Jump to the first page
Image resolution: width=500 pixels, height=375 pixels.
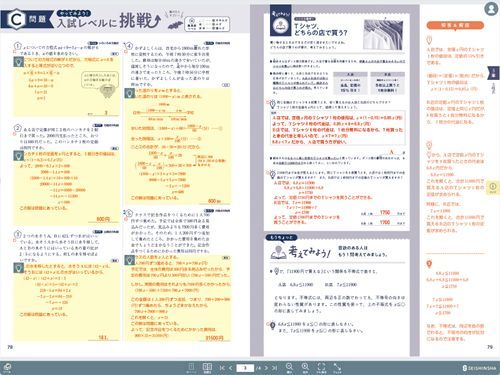pos(222,368)
